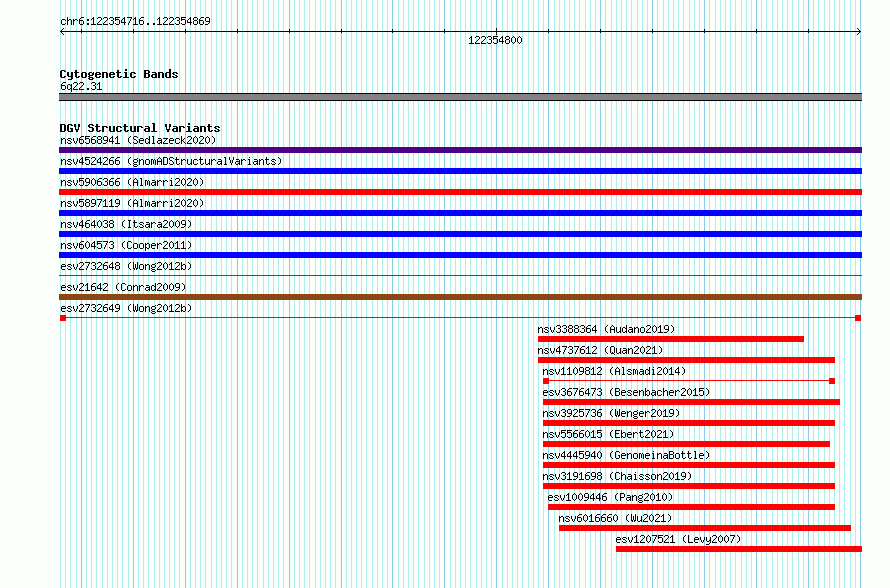
Task: Select nsv3191698 (Chaisson2019) label
Action: [618, 476]
